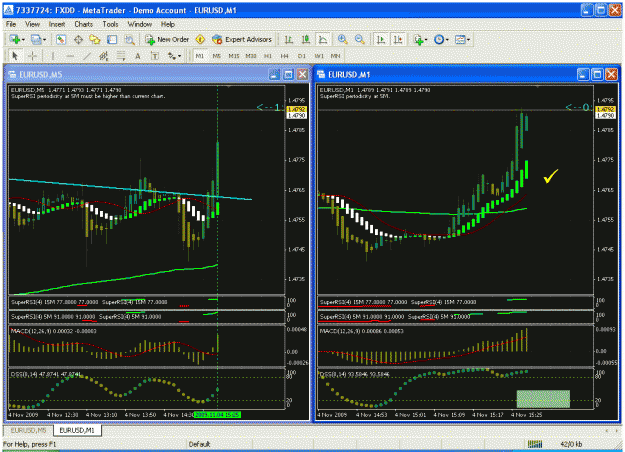Switch to bar chart display
This screenshot has height=452, width=625.
[289, 39]
